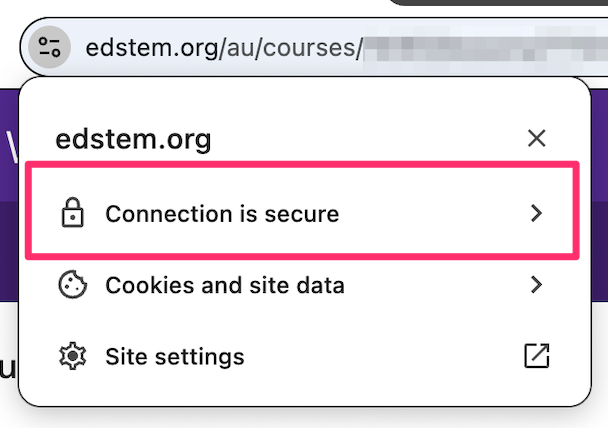Expand Cookies and site data chevron
Image resolution: width=608 pixels, height=428 pixels.
(x=537, y=285)
